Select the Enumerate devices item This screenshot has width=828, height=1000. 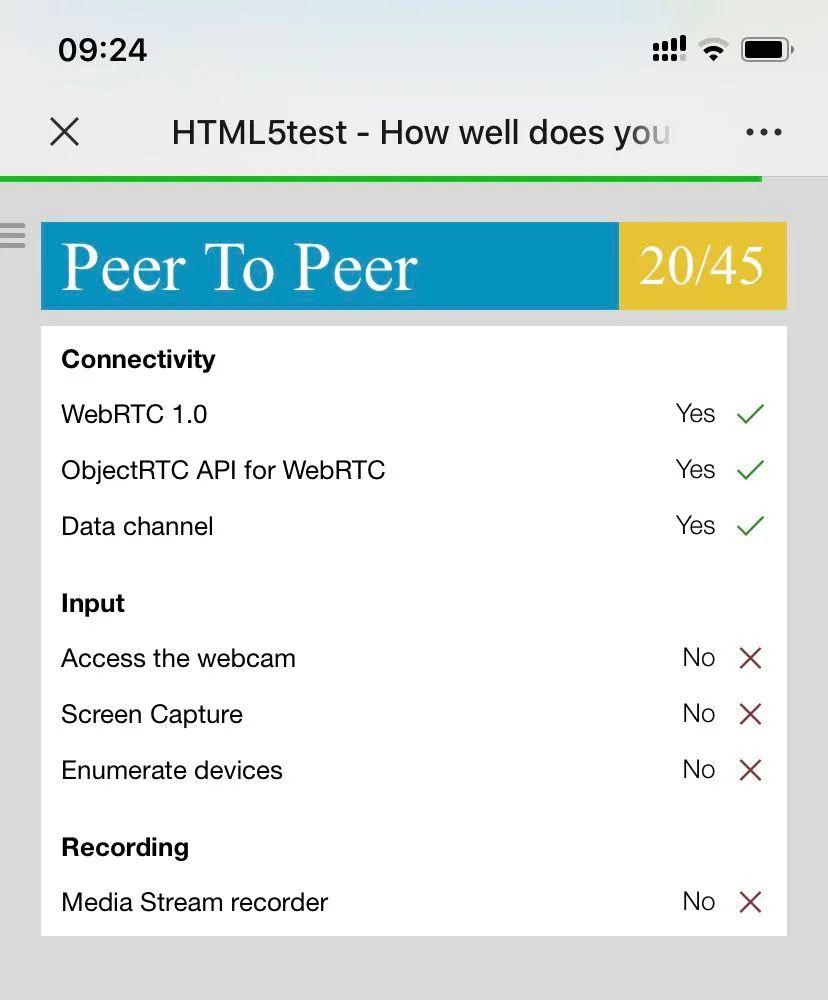(x=172, y=770)
